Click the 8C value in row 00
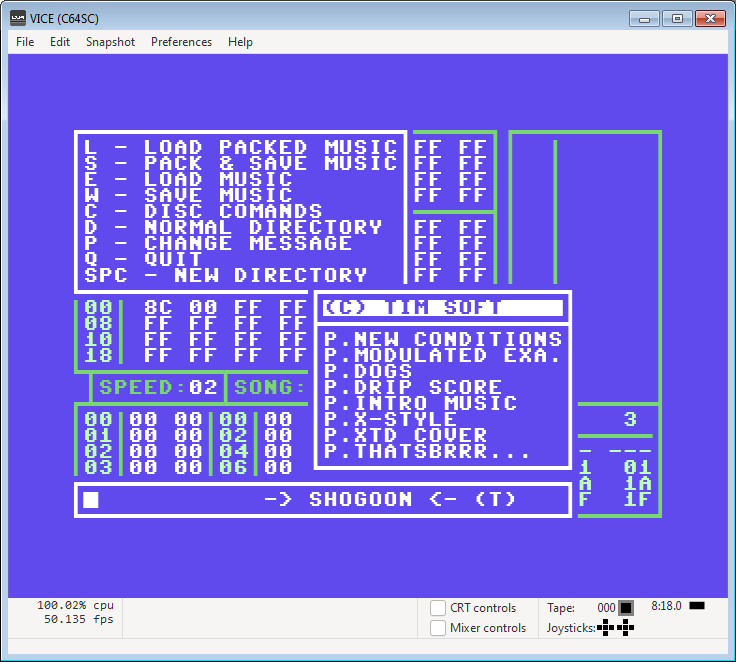736x662 pixels. tap(158, 308)
